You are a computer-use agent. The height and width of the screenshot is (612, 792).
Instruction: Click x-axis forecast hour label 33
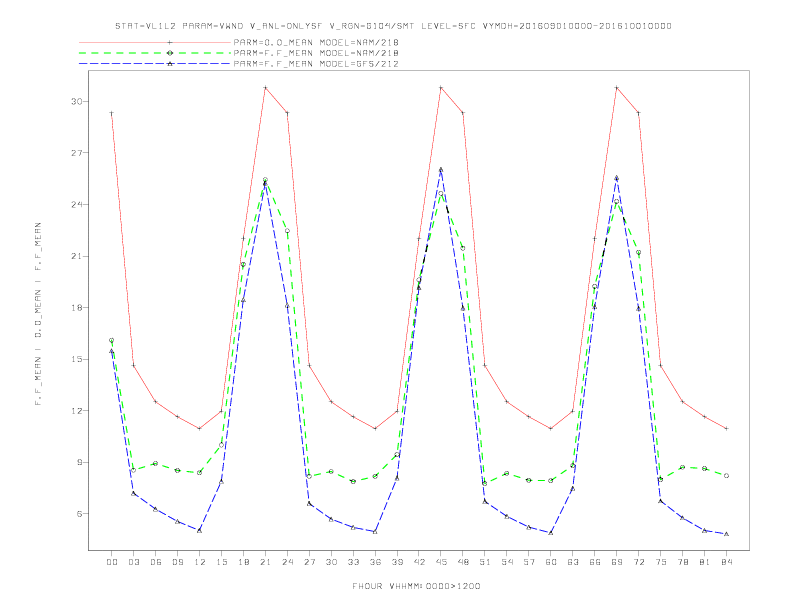353,562
